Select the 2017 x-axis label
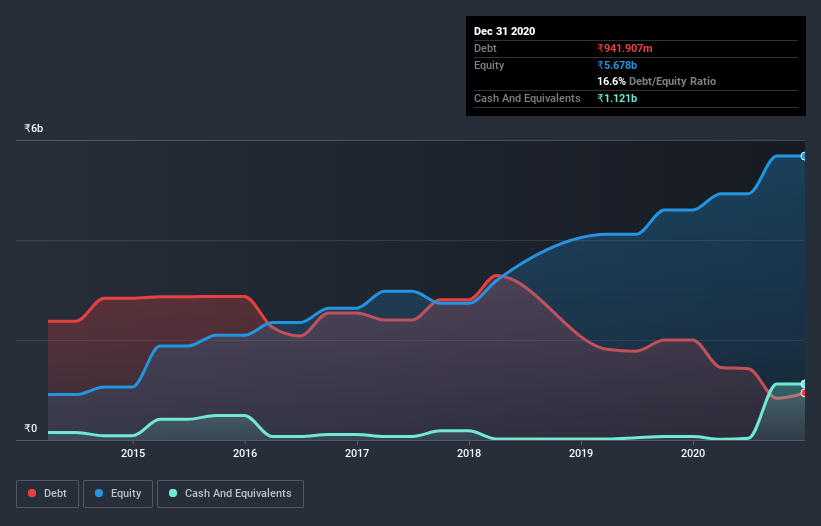 (x=357, y=453)
